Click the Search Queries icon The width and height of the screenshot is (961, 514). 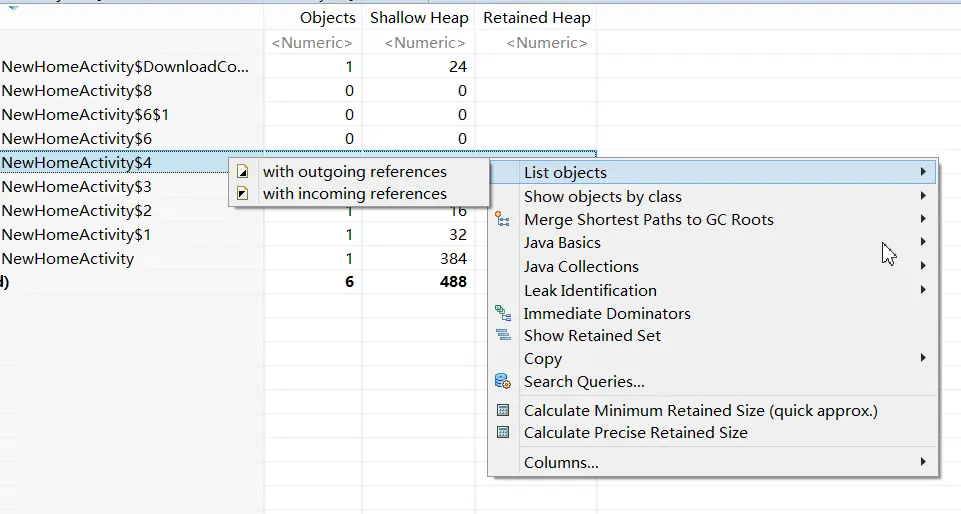(x=503, y=381)
